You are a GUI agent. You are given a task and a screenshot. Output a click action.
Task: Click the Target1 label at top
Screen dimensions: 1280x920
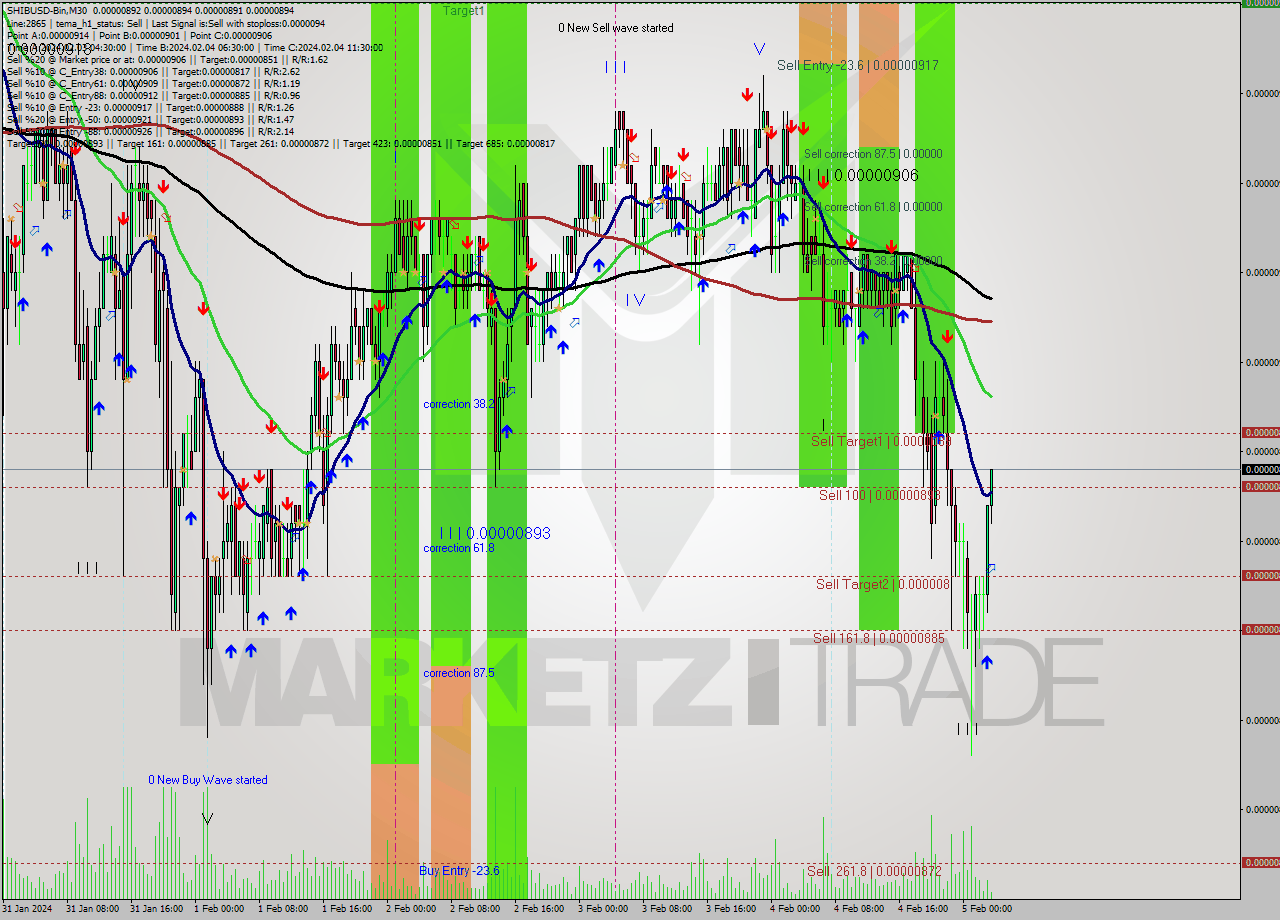(464, 11)
